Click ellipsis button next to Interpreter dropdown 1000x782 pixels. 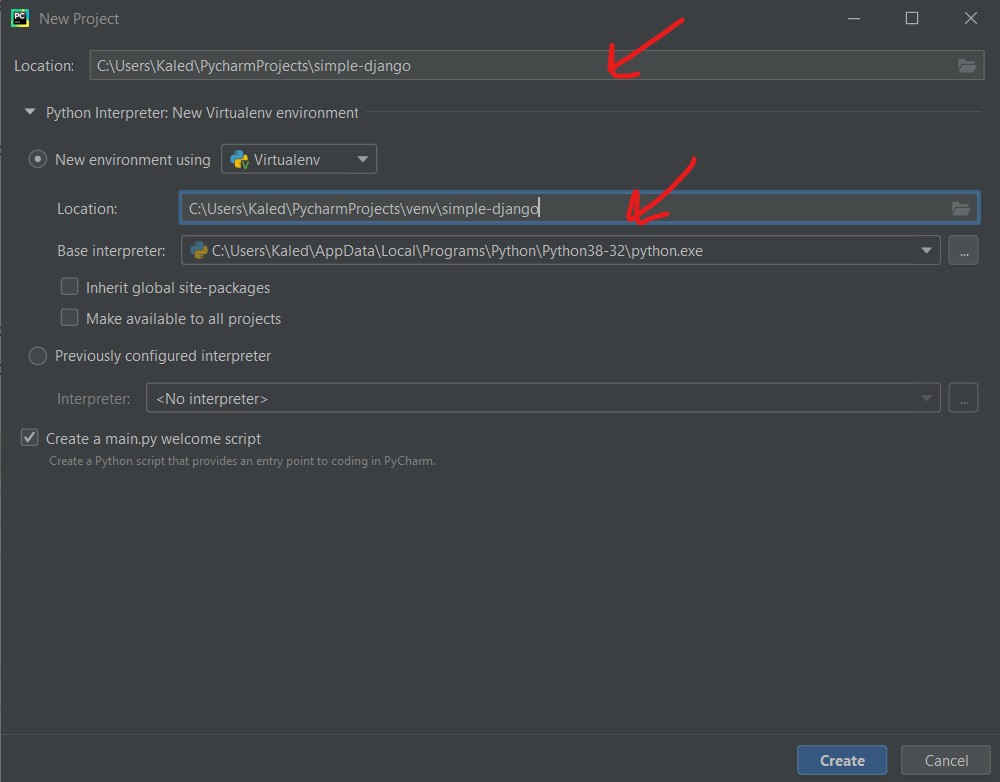(x=963, y=398)
